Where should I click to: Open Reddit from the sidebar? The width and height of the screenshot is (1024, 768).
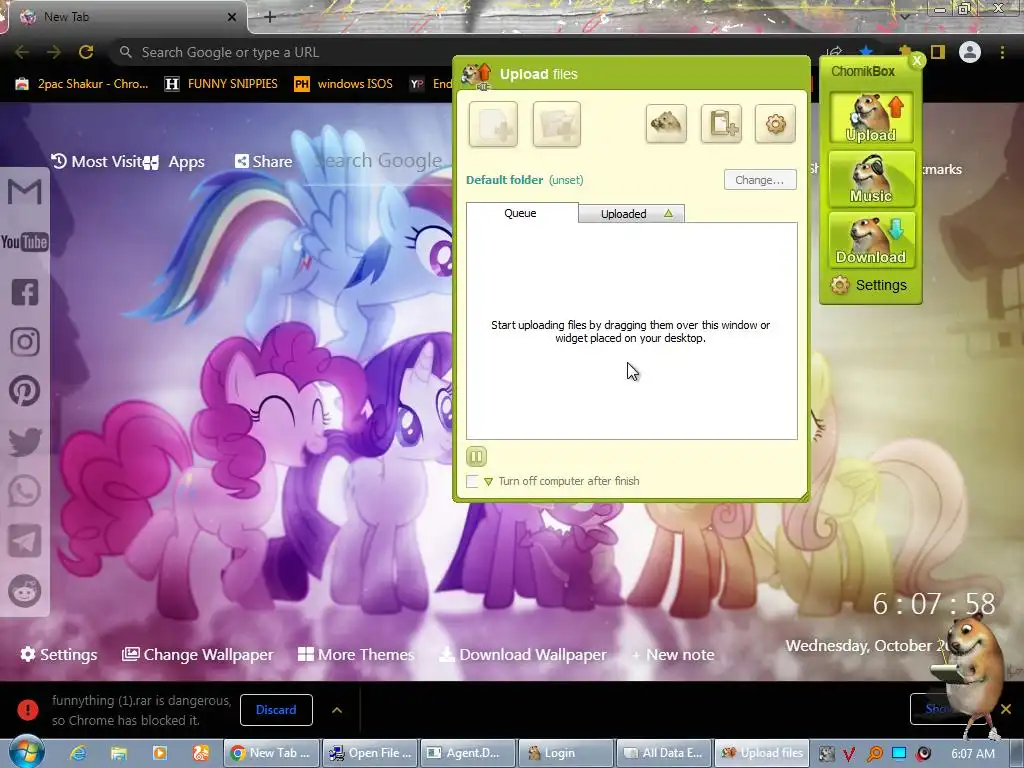coord(25,592)
